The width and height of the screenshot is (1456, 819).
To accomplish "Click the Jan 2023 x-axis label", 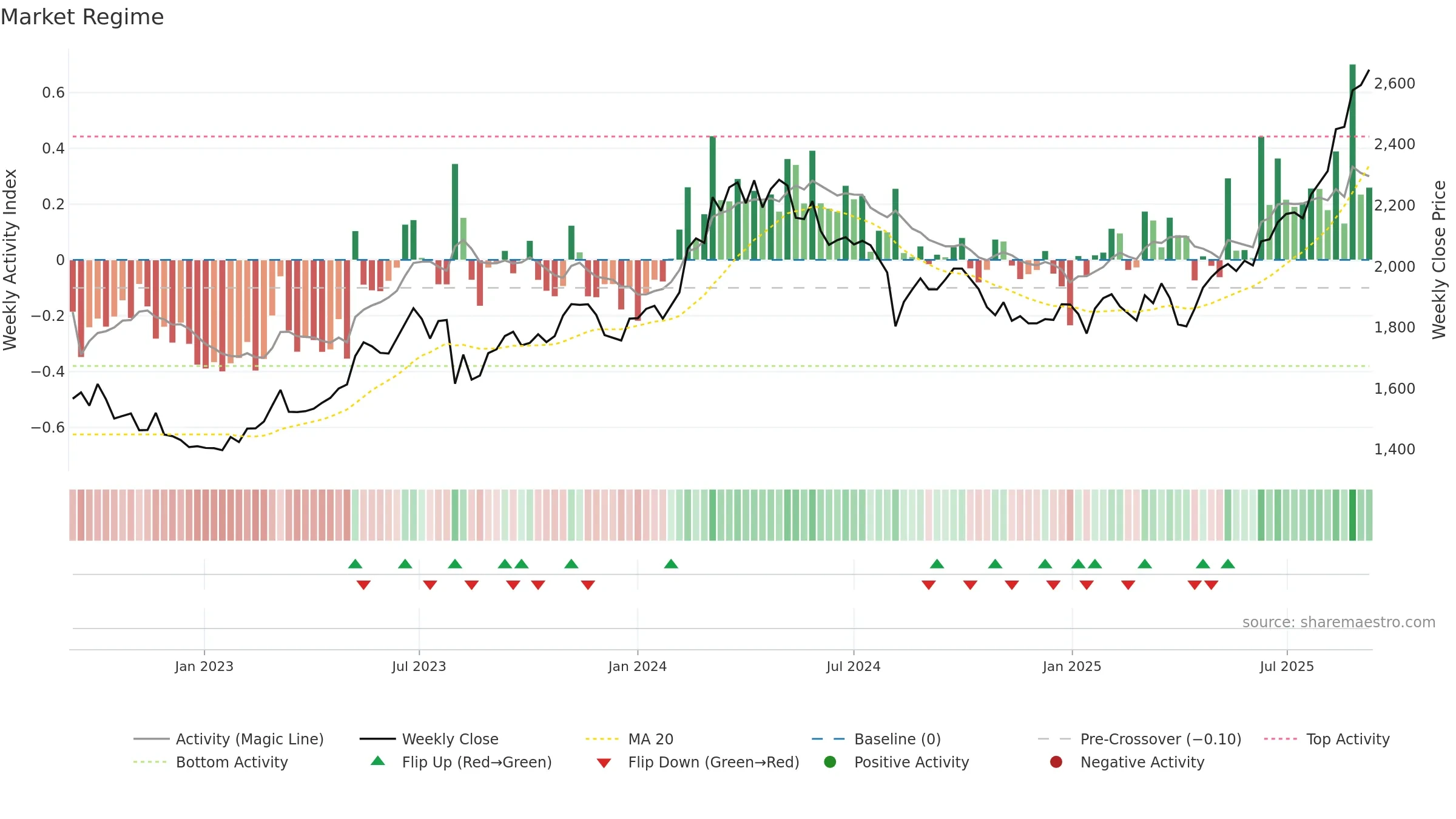I will pos(204,666).
